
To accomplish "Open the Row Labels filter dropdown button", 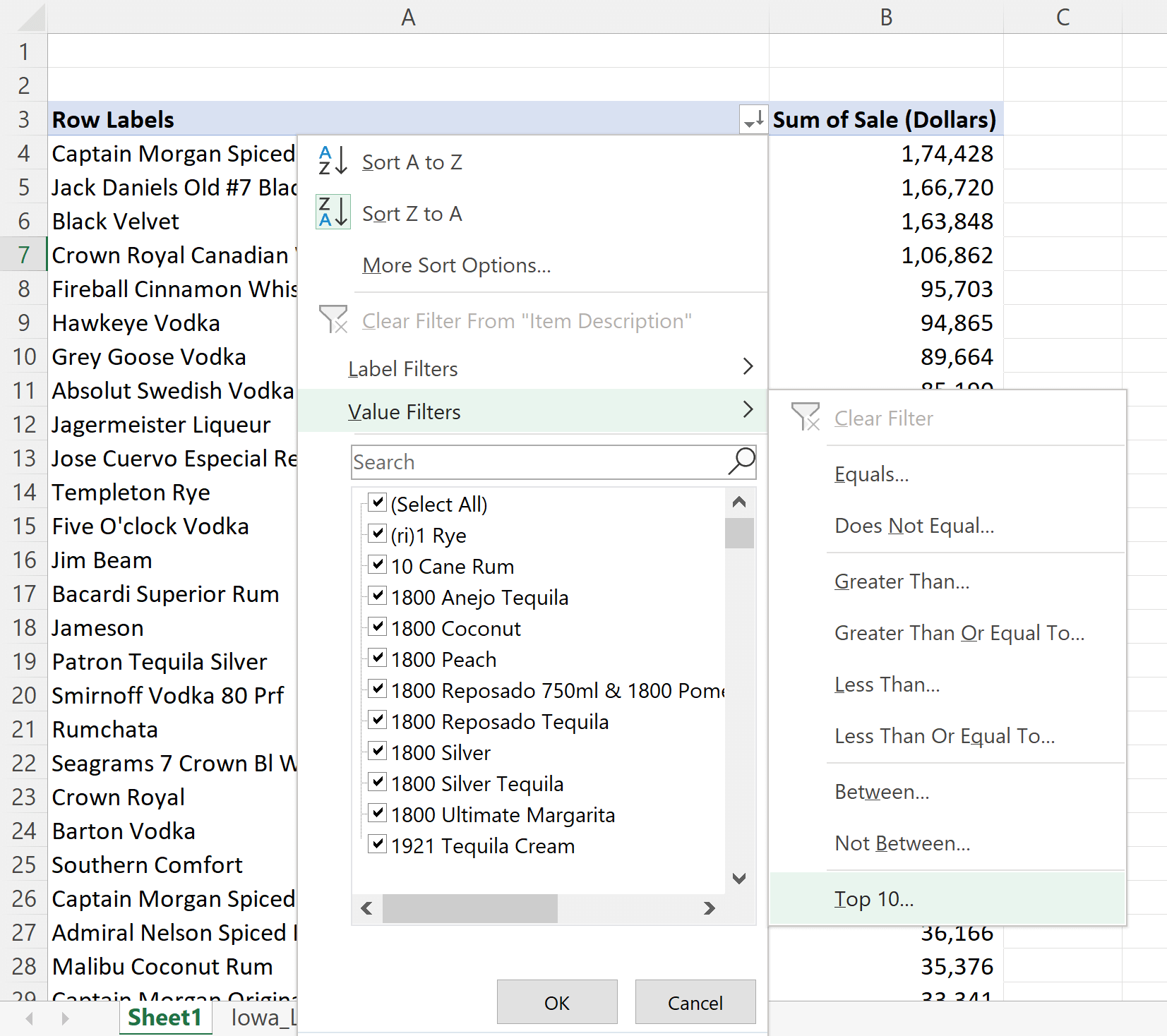I will click(753, 119).
